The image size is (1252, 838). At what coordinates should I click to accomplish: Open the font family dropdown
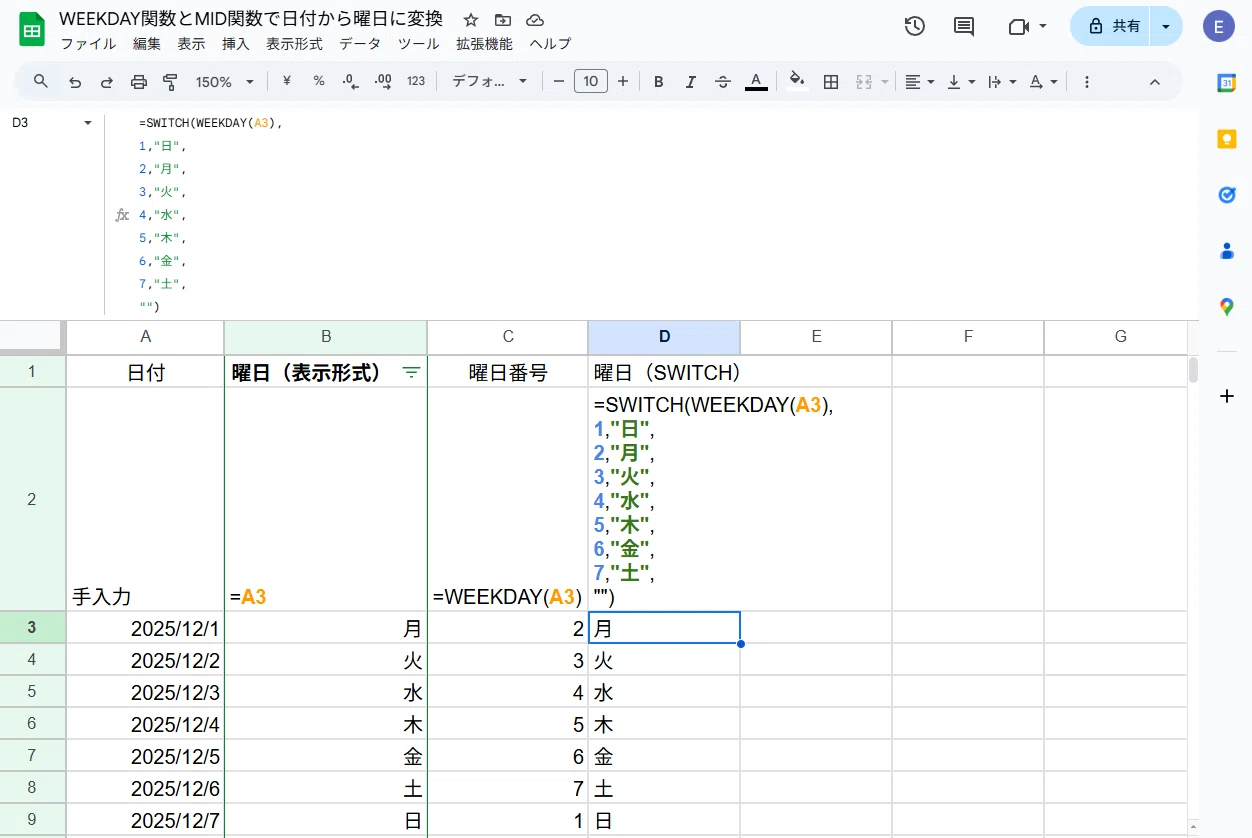click(490, 82)
